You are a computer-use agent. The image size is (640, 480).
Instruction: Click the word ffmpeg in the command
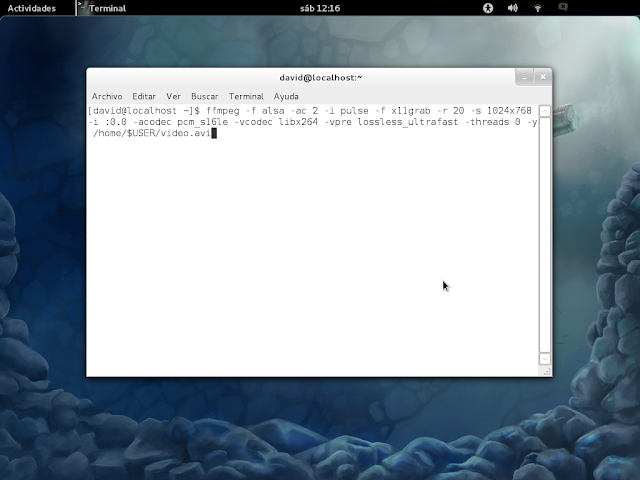(223, 111)
